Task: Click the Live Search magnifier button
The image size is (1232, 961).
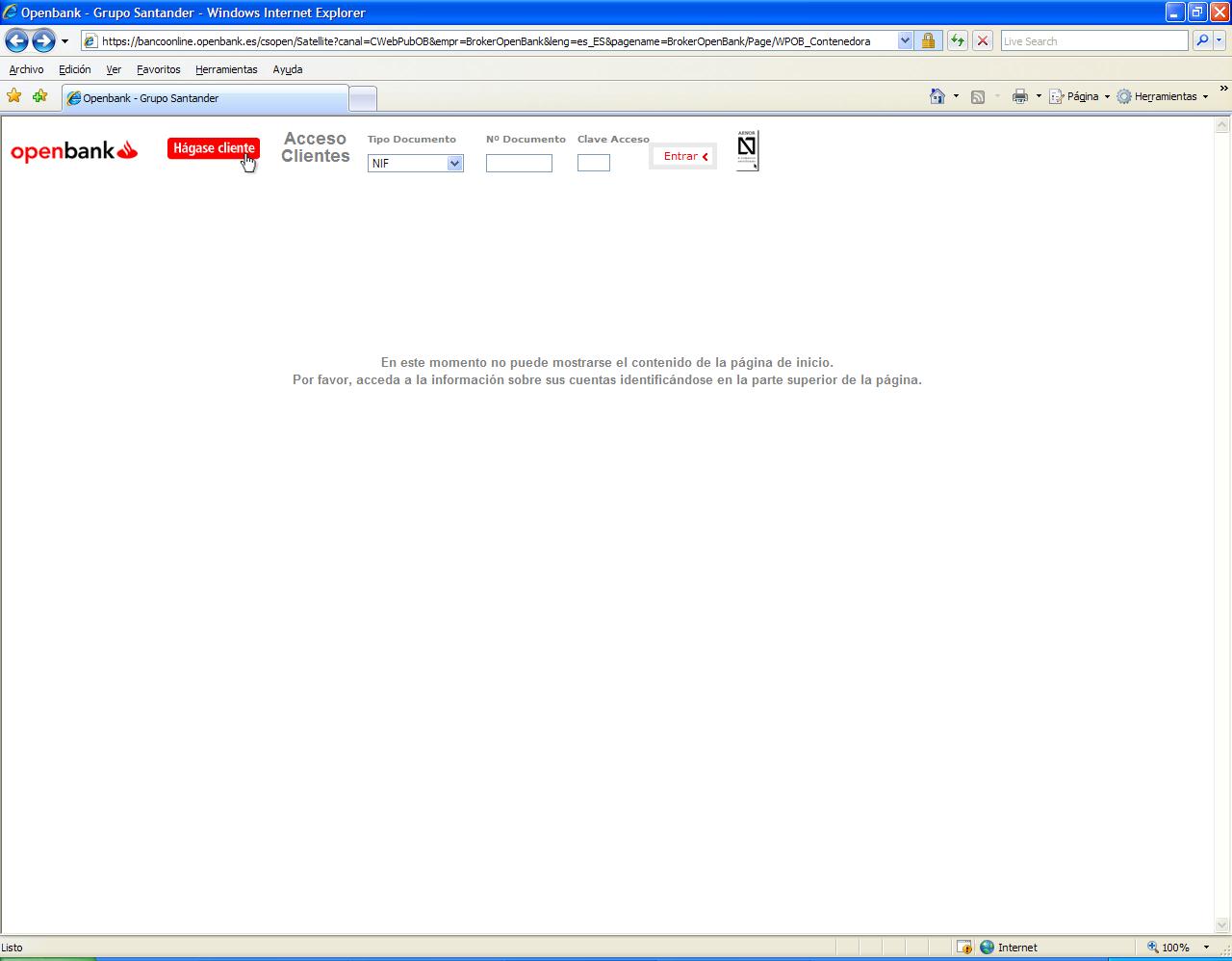Action: [x=1201, y=40]
